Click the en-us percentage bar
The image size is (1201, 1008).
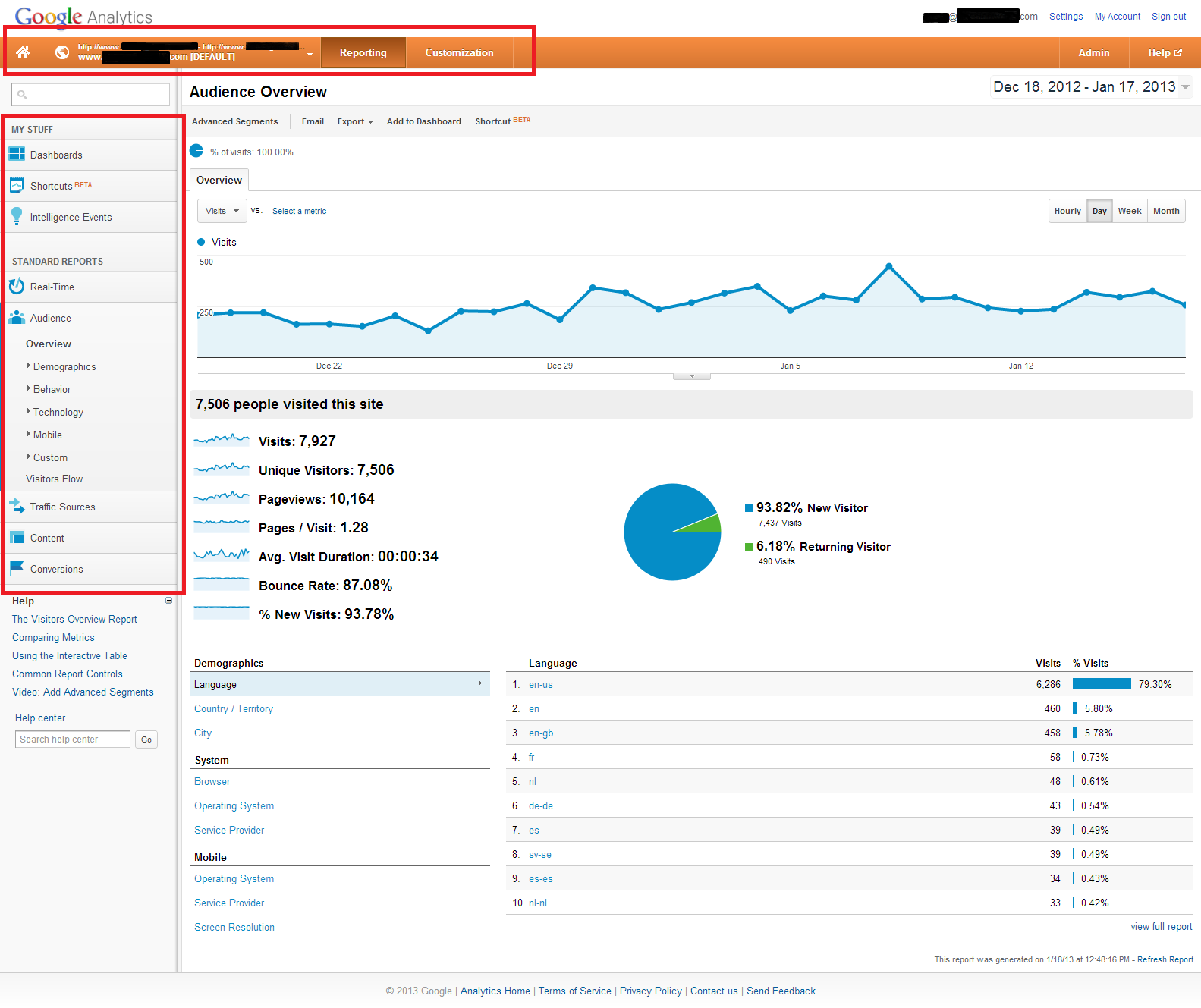(1102, 684)
